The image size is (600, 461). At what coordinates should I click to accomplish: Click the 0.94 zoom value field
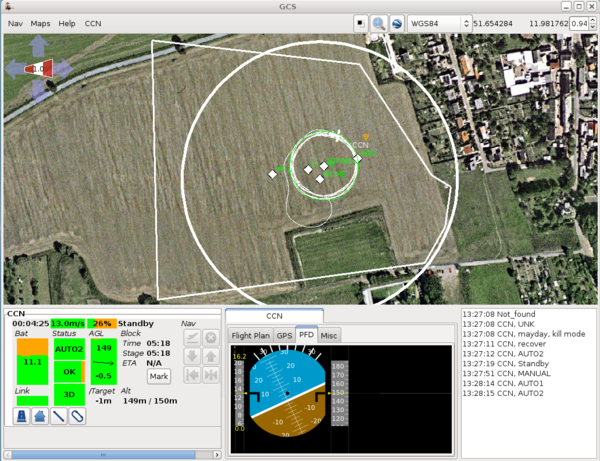[579, 24]
